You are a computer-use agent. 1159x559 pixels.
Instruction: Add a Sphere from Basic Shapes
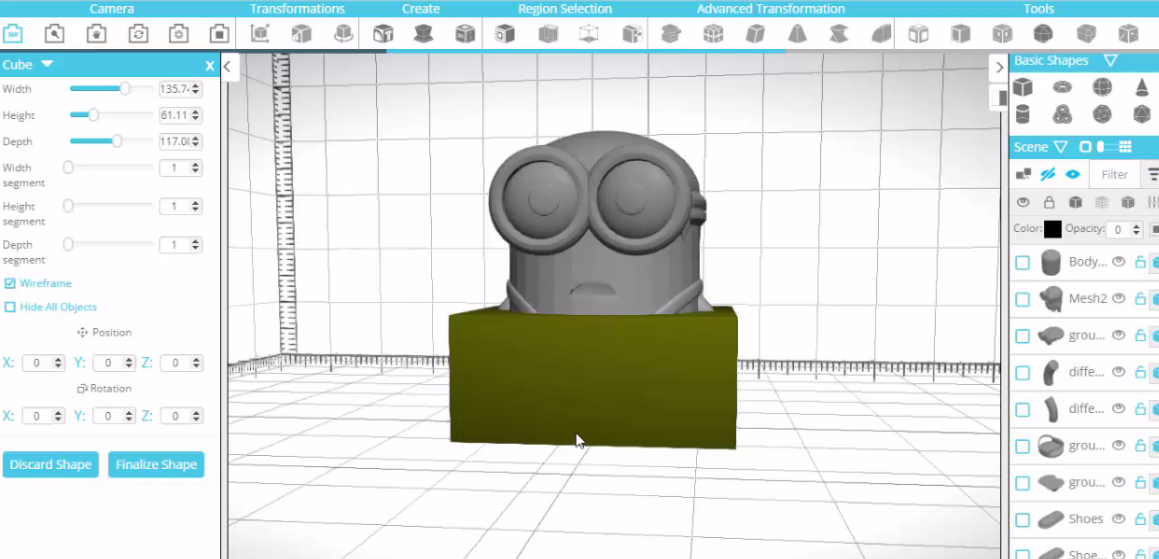coord(1102,87)
